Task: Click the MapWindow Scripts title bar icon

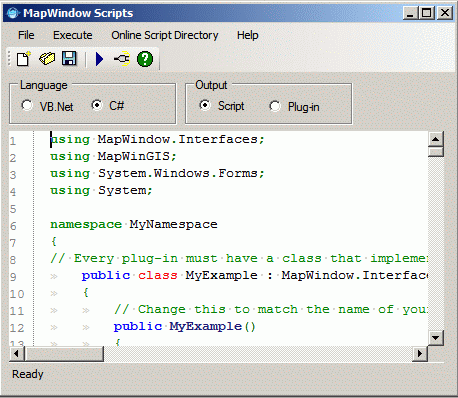Action: [13, 13]
